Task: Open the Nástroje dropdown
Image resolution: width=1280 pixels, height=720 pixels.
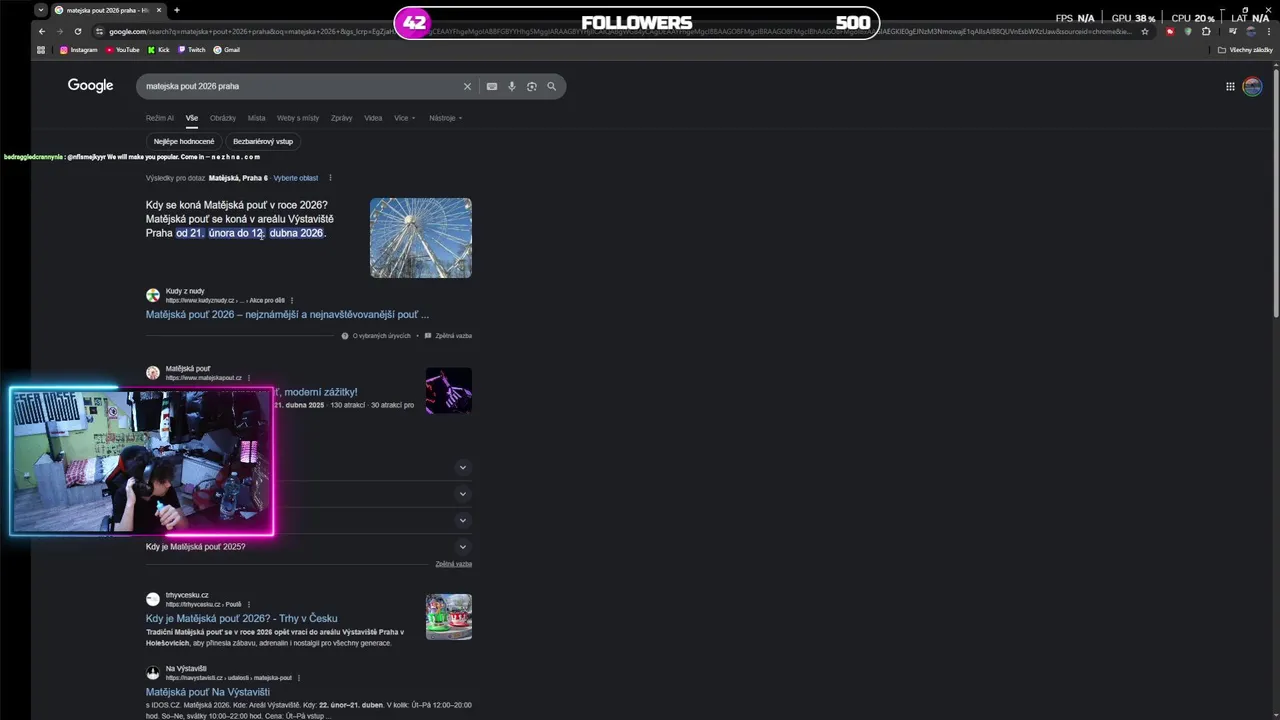Action: click(446, 118)
